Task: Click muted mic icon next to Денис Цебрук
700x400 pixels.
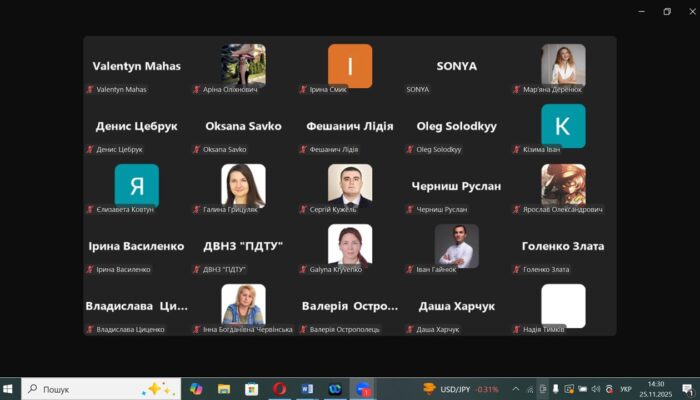Action: 90,149
